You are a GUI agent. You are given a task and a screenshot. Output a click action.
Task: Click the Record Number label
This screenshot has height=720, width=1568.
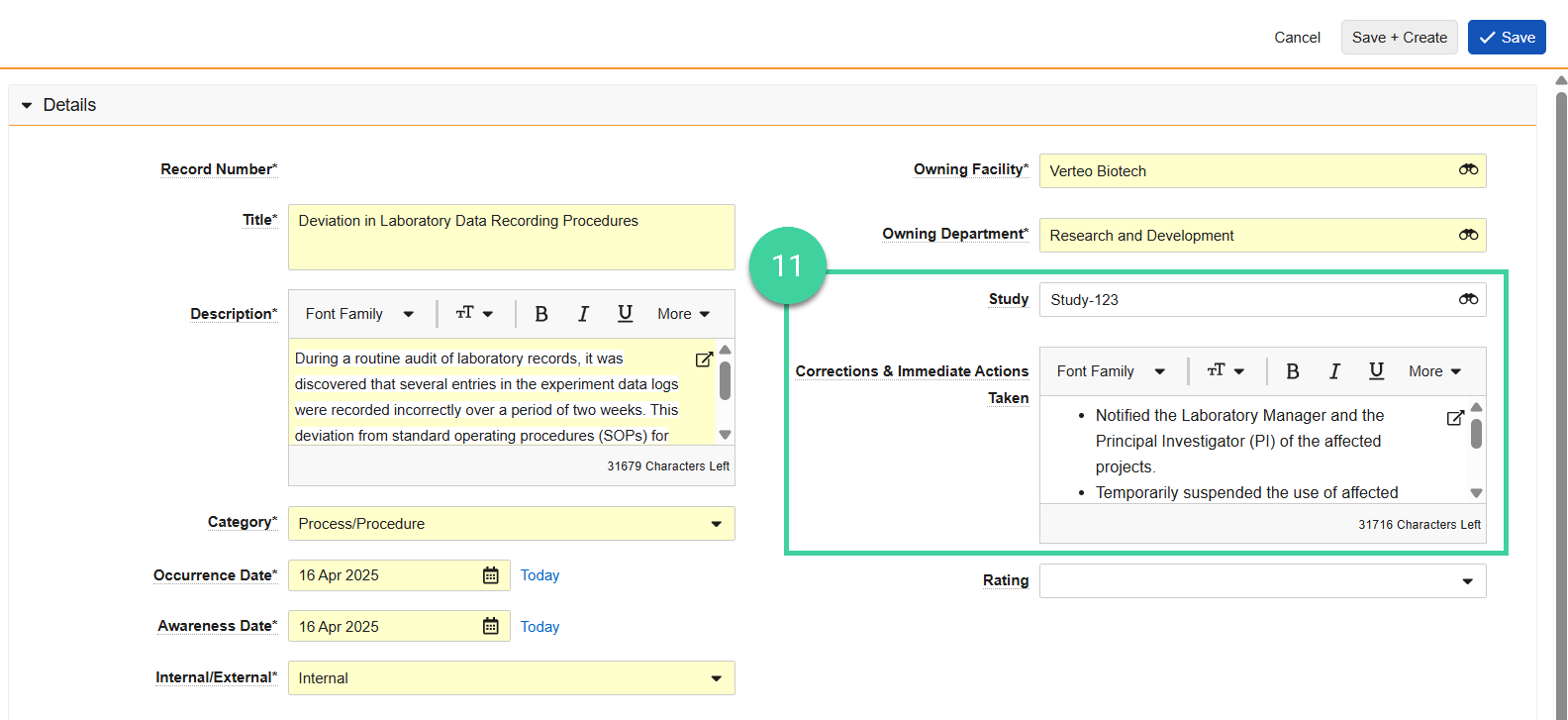(219, 169)
